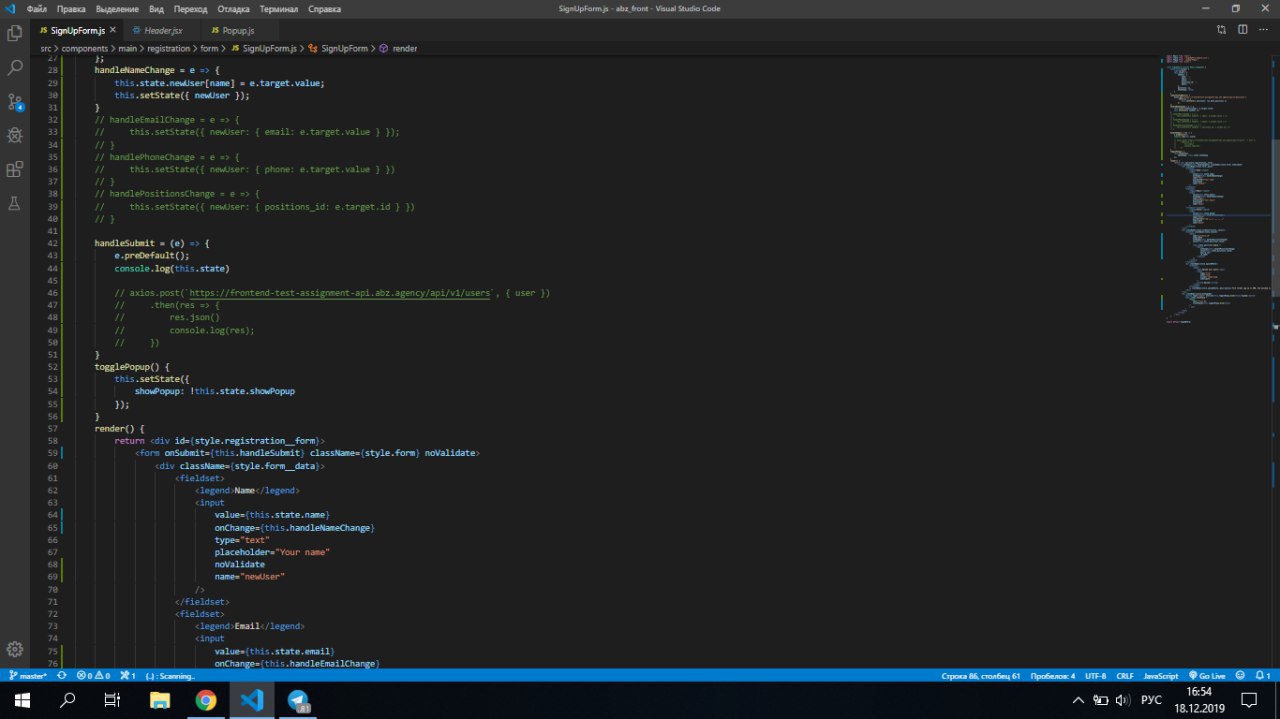Open the Explorer view in activity bar
1280x719 pixels.
15,33
